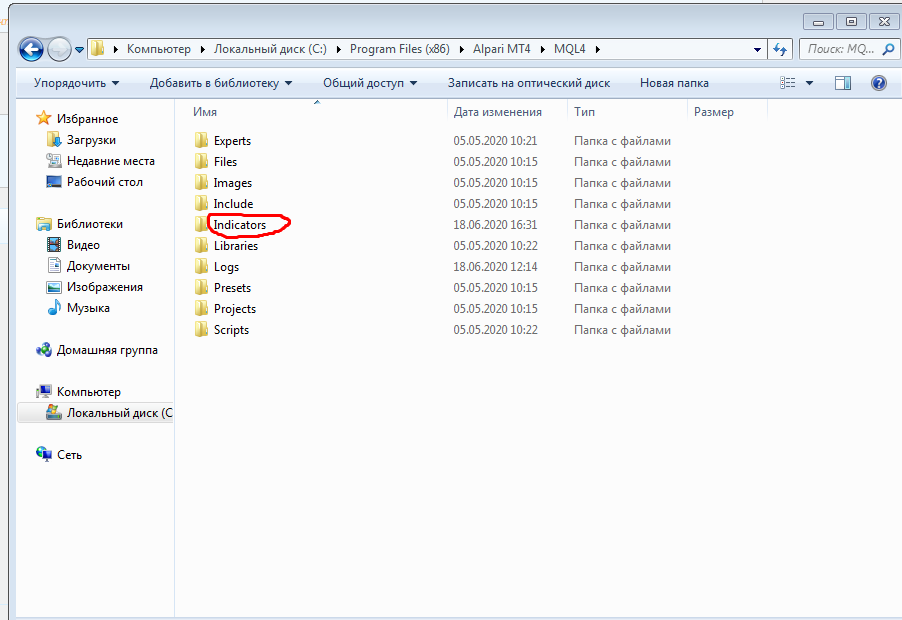Navigate to Program Files (x86) breadcrumb
This screenshot has height=620, width=902.
coord(400,49)
